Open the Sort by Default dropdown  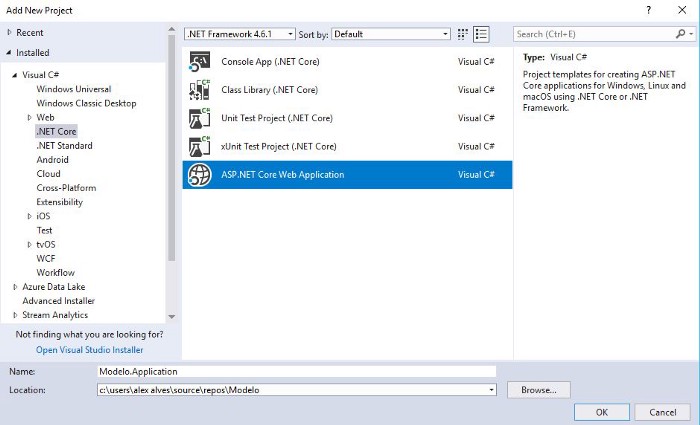pos(391,34)
